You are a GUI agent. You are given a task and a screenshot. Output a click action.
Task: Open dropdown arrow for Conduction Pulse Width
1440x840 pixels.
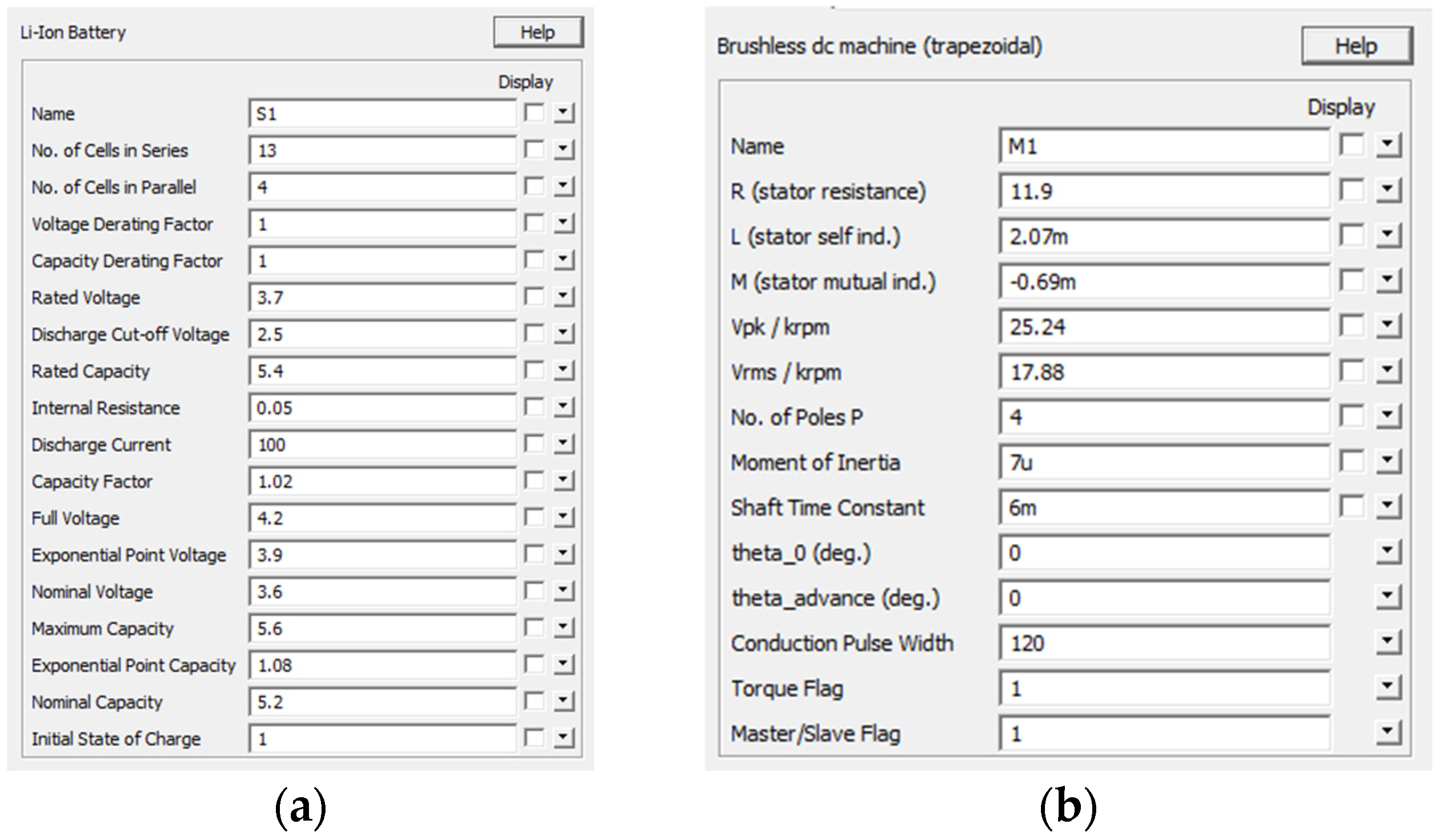[1389, 642]
